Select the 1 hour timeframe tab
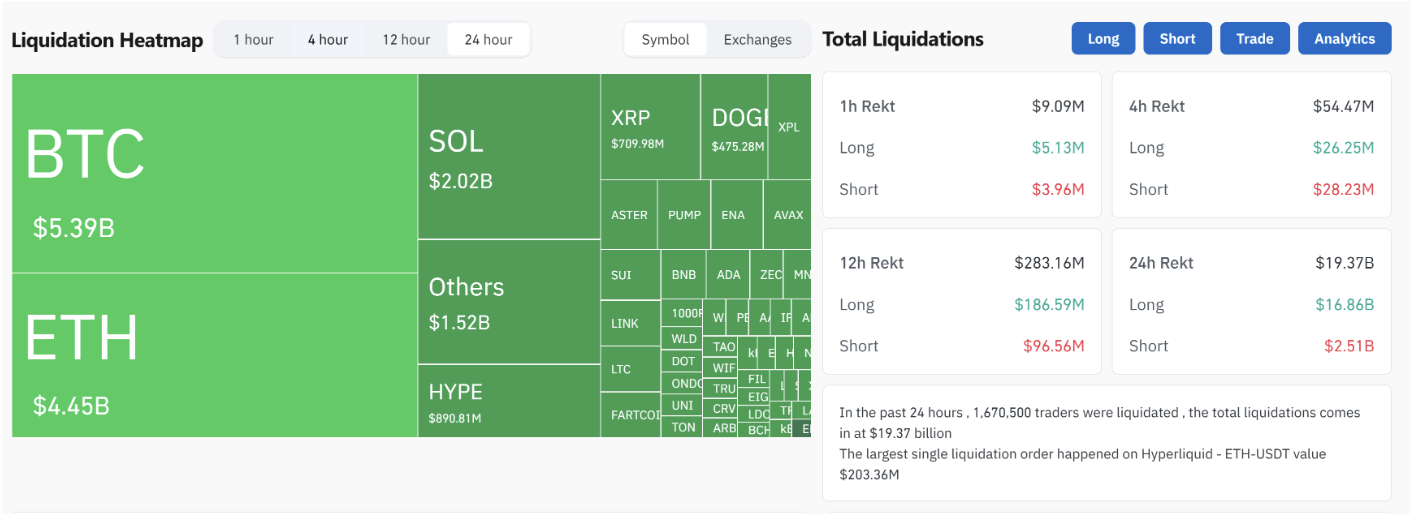The width and height of the screenshot is (1410, 514). coord(253,40)
